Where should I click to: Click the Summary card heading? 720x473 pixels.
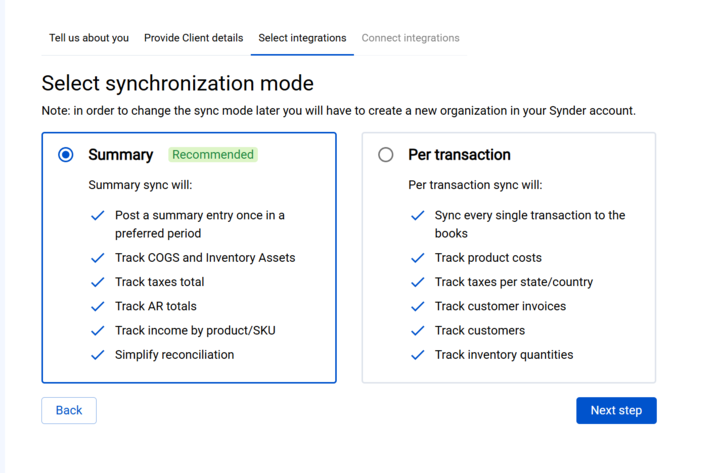pos(120,155)
